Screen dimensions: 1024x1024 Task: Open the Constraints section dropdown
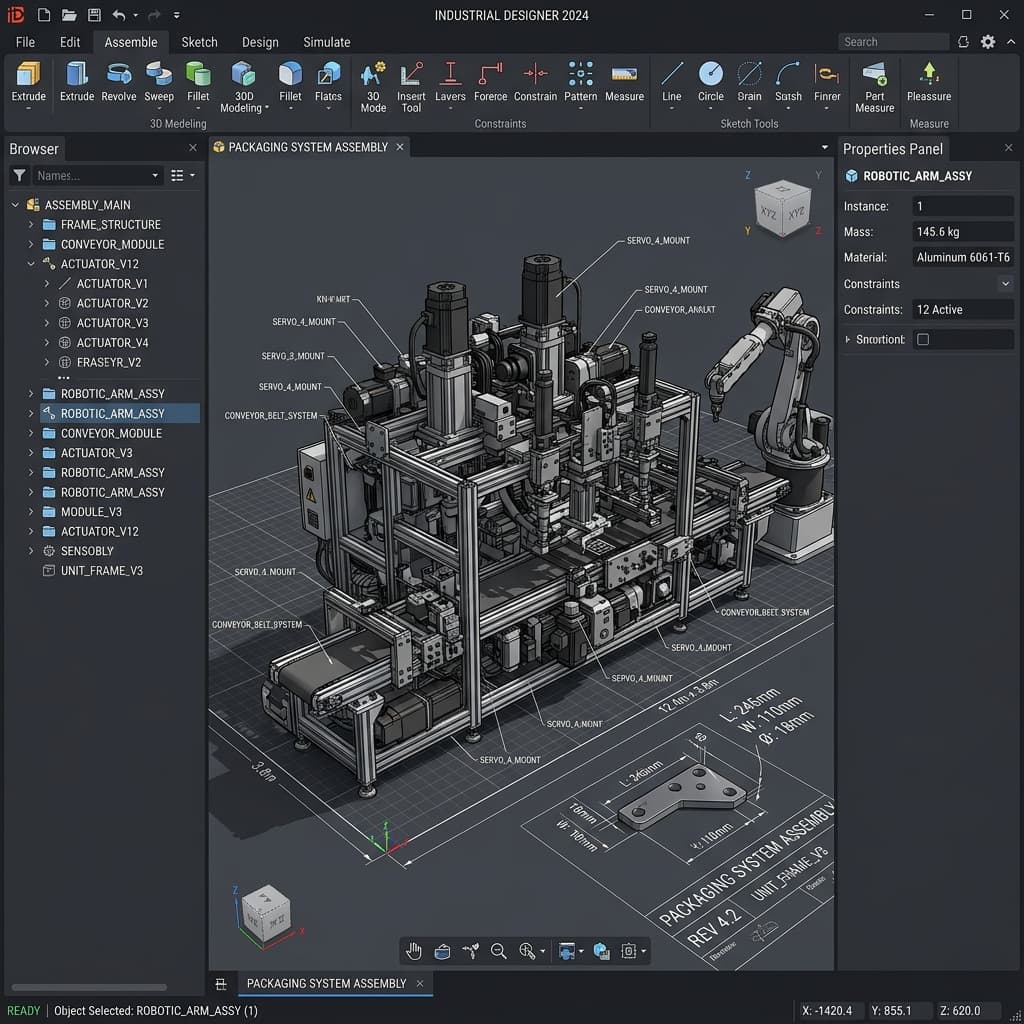click(1005, 284)
